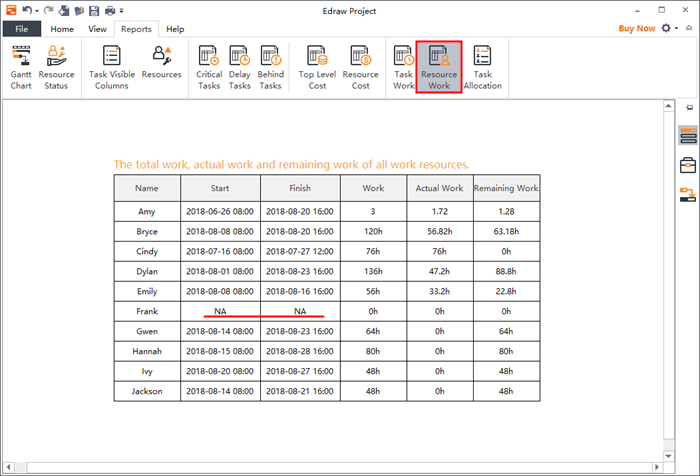
Task: Open the Task Allocation report
Action: (x=483, y=67)
